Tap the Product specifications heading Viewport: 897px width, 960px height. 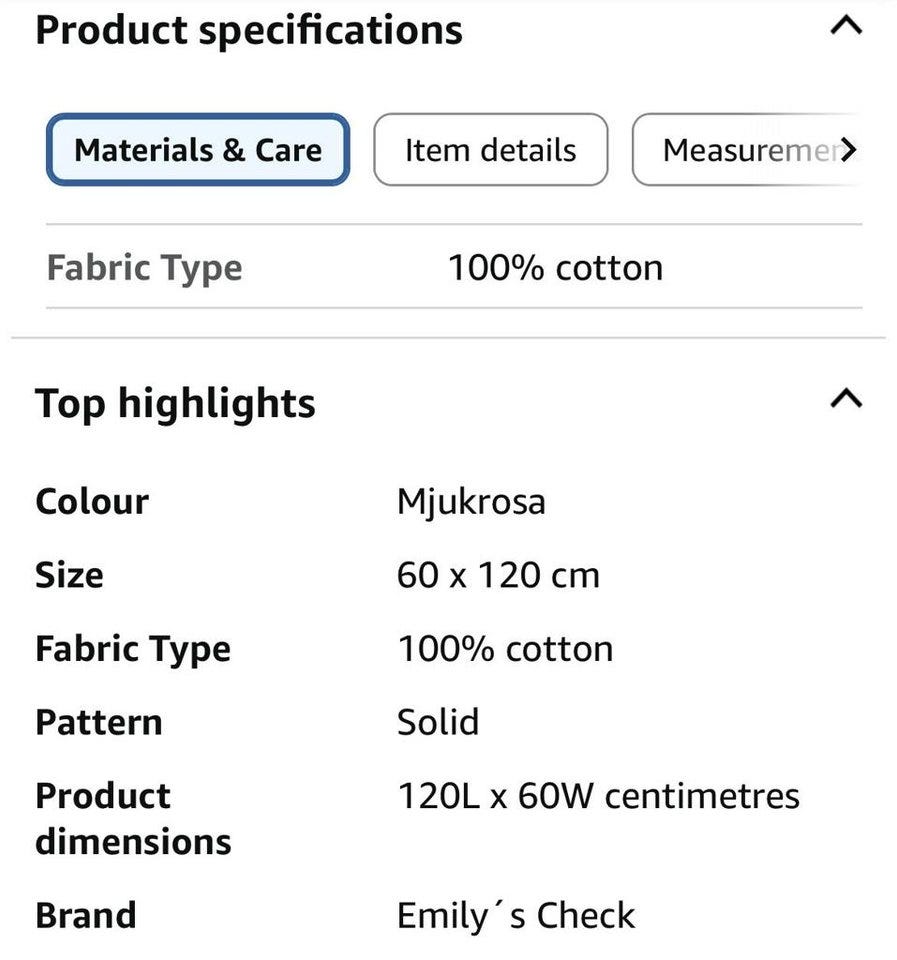(x=249, y=30)
